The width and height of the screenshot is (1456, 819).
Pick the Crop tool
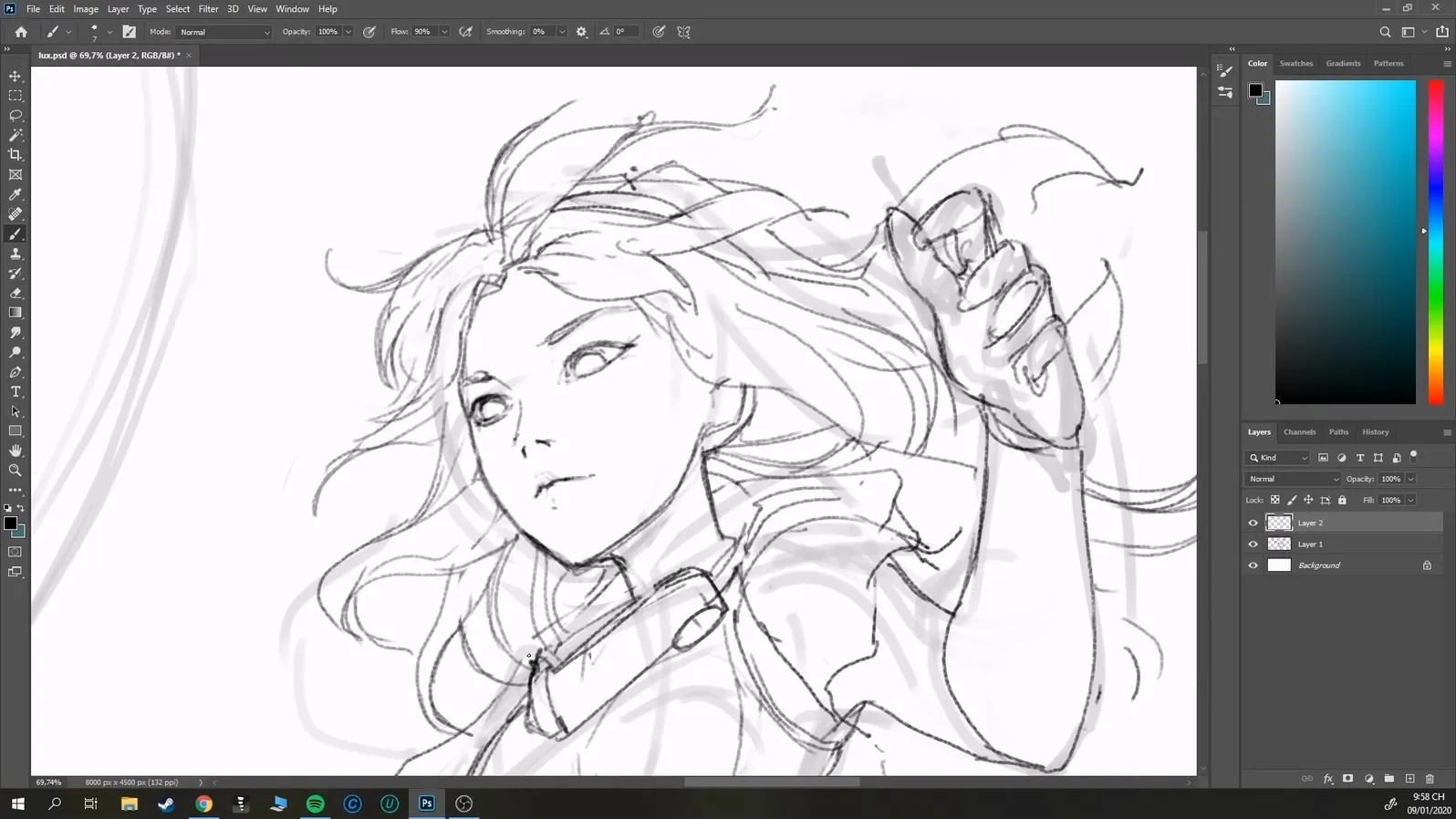click(16, 155)
